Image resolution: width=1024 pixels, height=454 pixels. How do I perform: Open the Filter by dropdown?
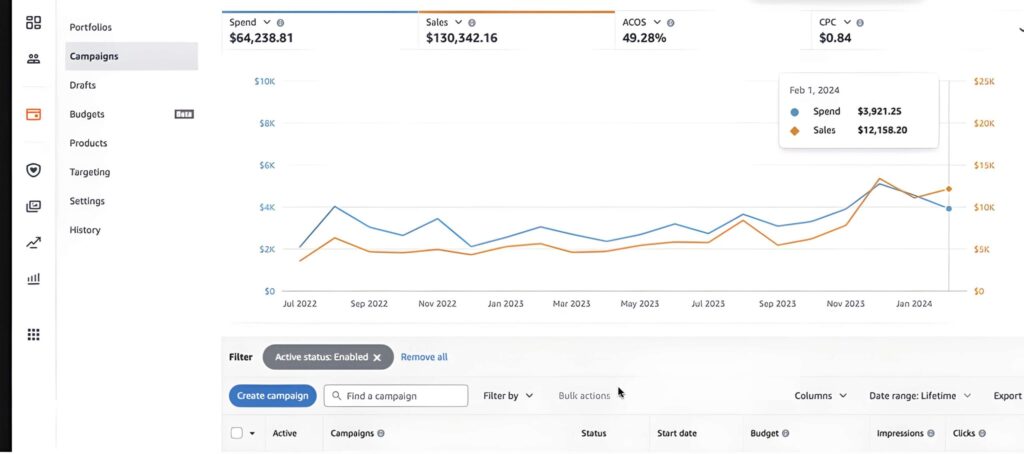(508, 396)
